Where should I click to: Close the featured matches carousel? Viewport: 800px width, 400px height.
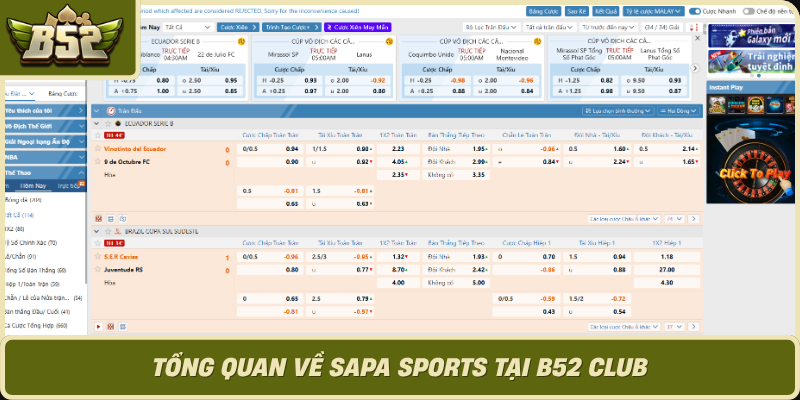697,38
